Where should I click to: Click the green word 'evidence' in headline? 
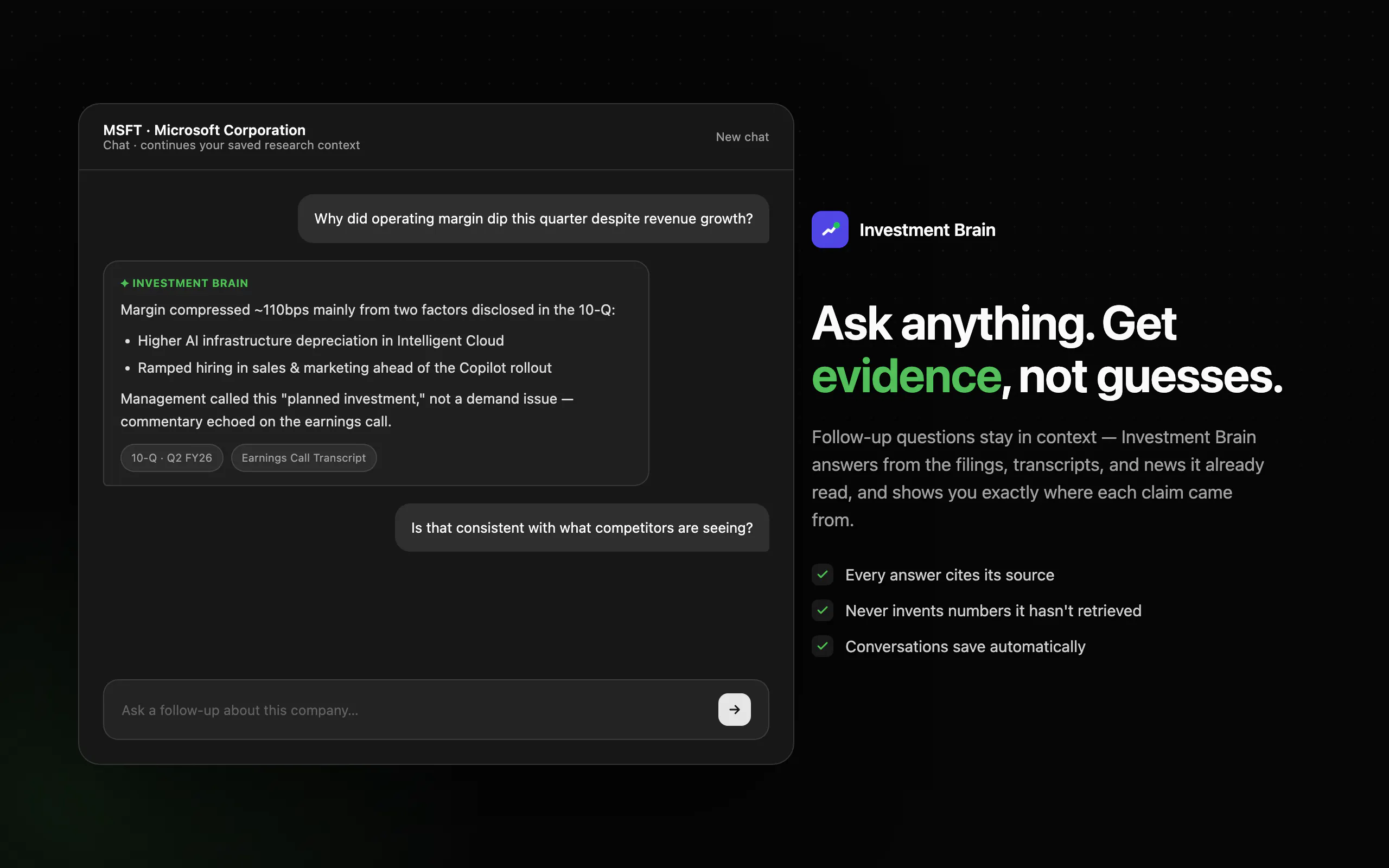point(906,376)
